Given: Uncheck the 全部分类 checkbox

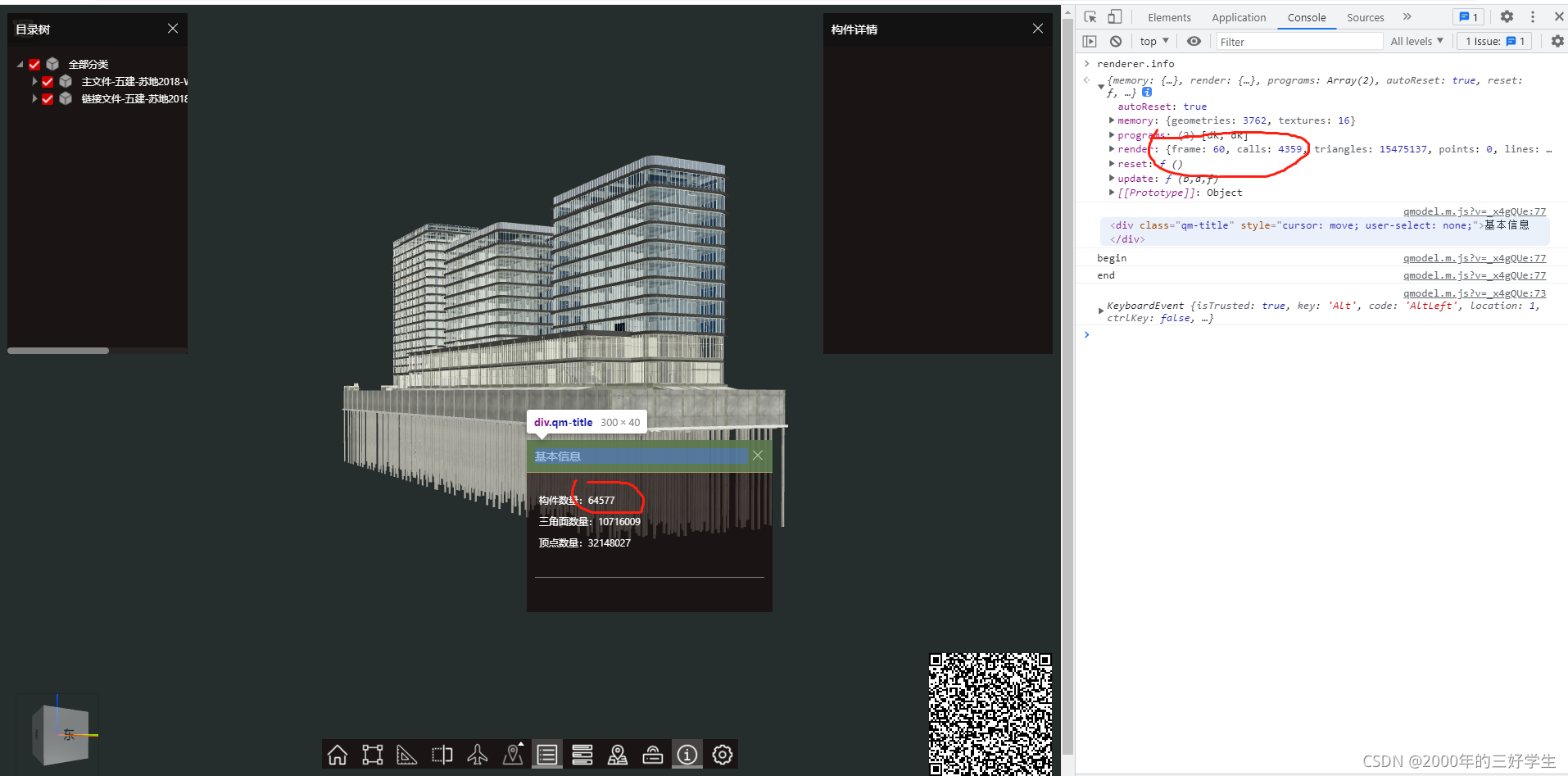Looking at the screenshot, I should [x=34, y=64].
